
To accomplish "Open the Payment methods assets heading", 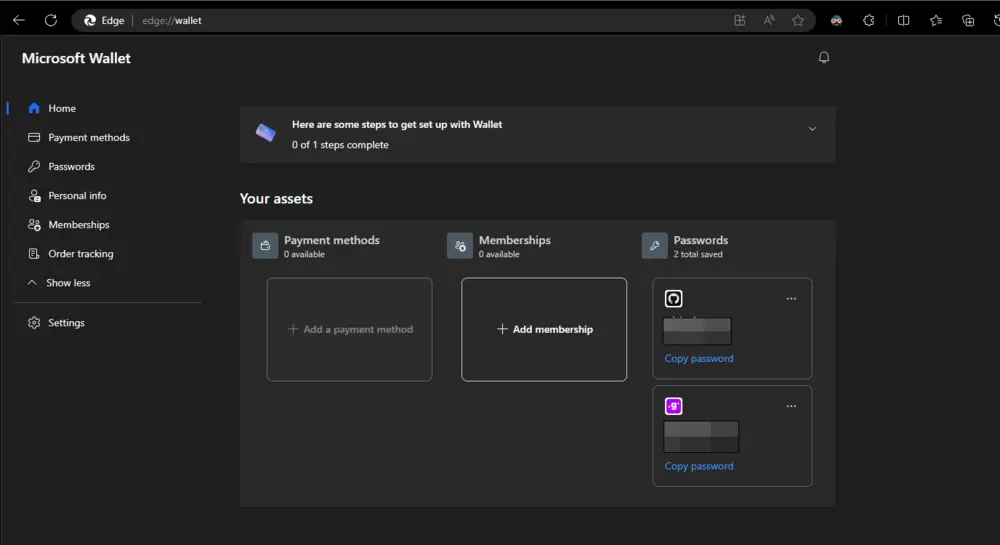I will (332, 240).
